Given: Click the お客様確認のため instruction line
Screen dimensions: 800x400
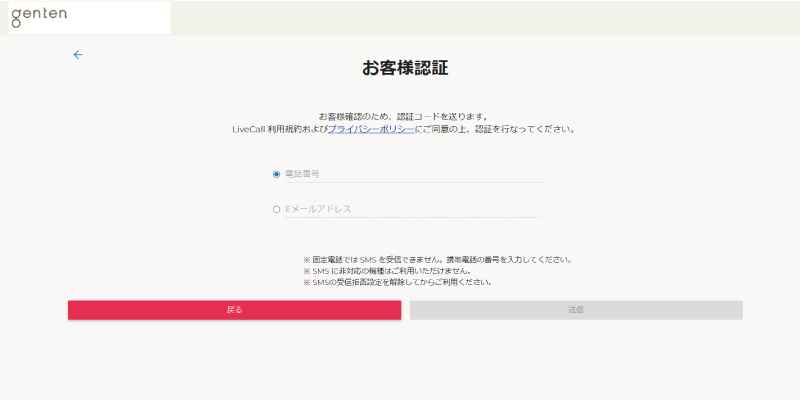Looking at the screenshot, I should (404, 116).
